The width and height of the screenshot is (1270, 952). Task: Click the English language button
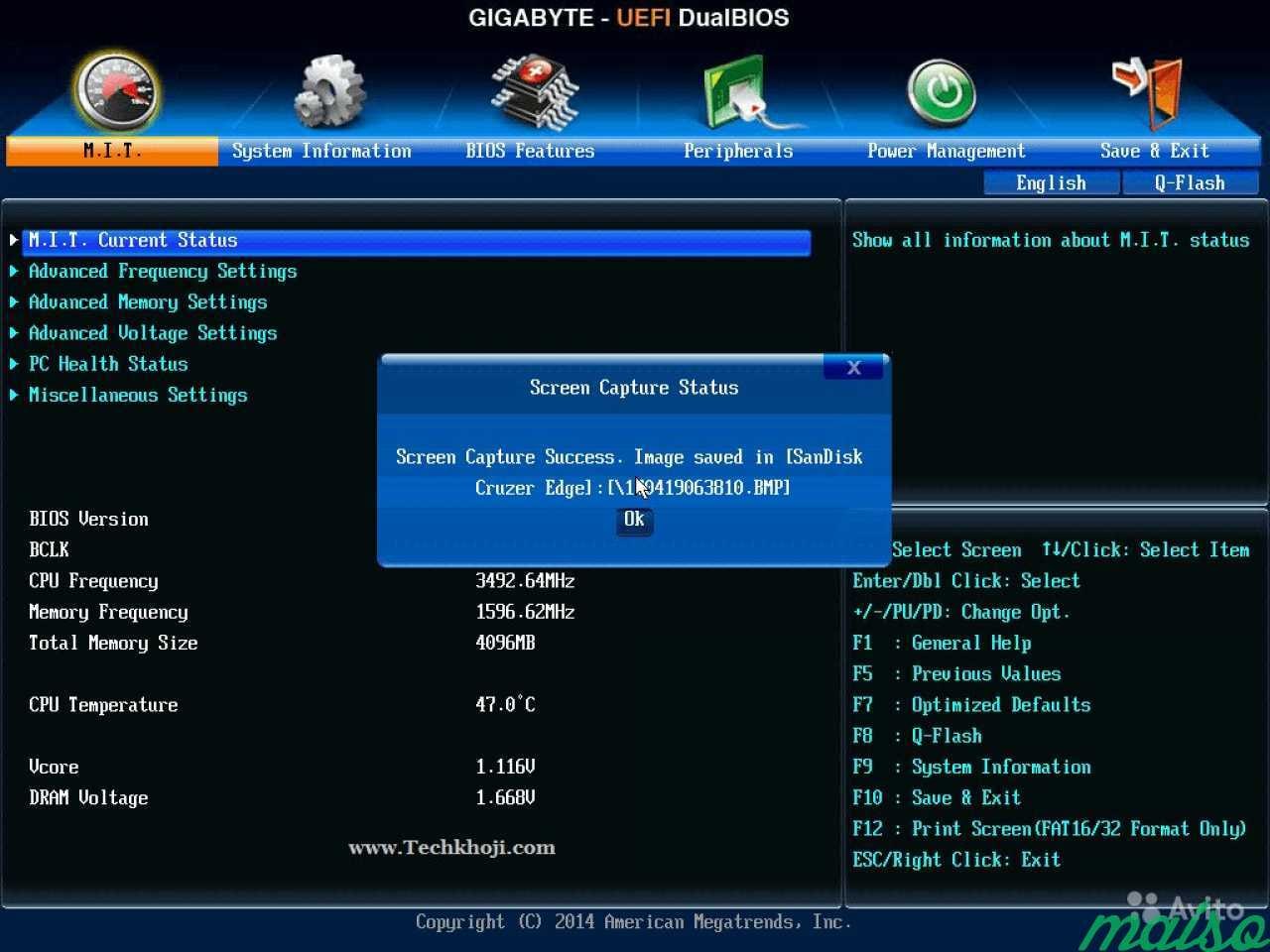coord(1051,182)
